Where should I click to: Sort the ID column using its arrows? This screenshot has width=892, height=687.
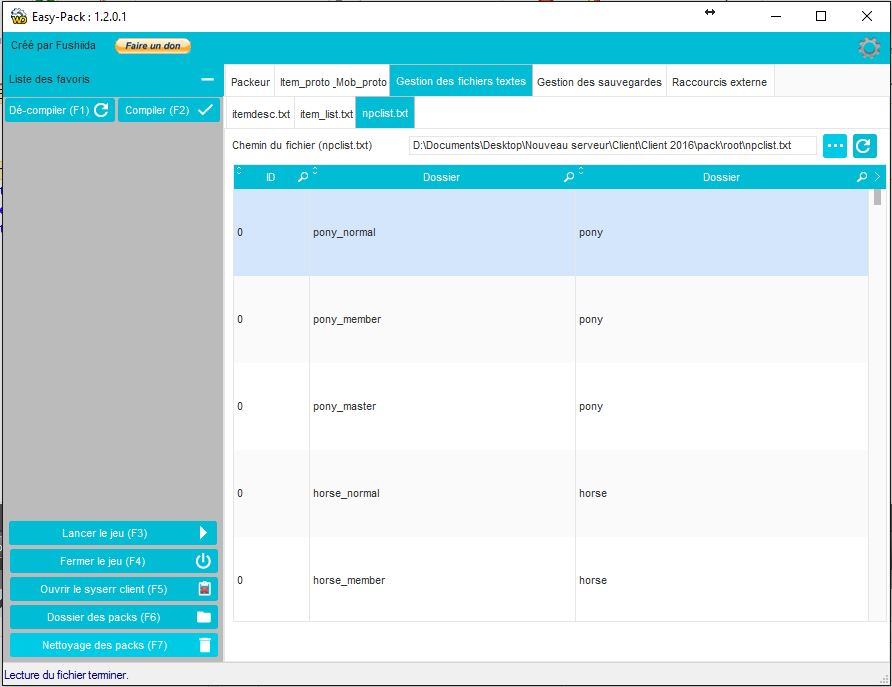239,171
